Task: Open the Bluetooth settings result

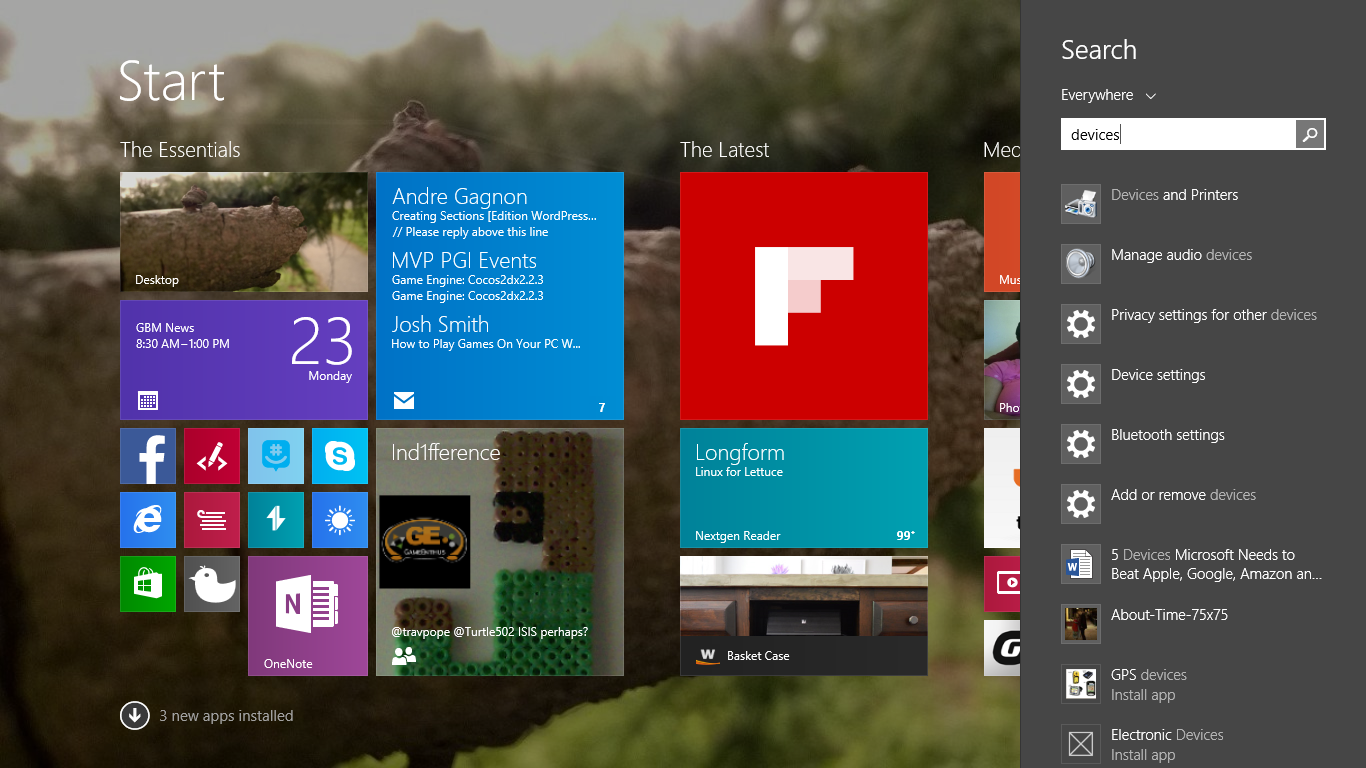Action: [x=1193, y=444]
